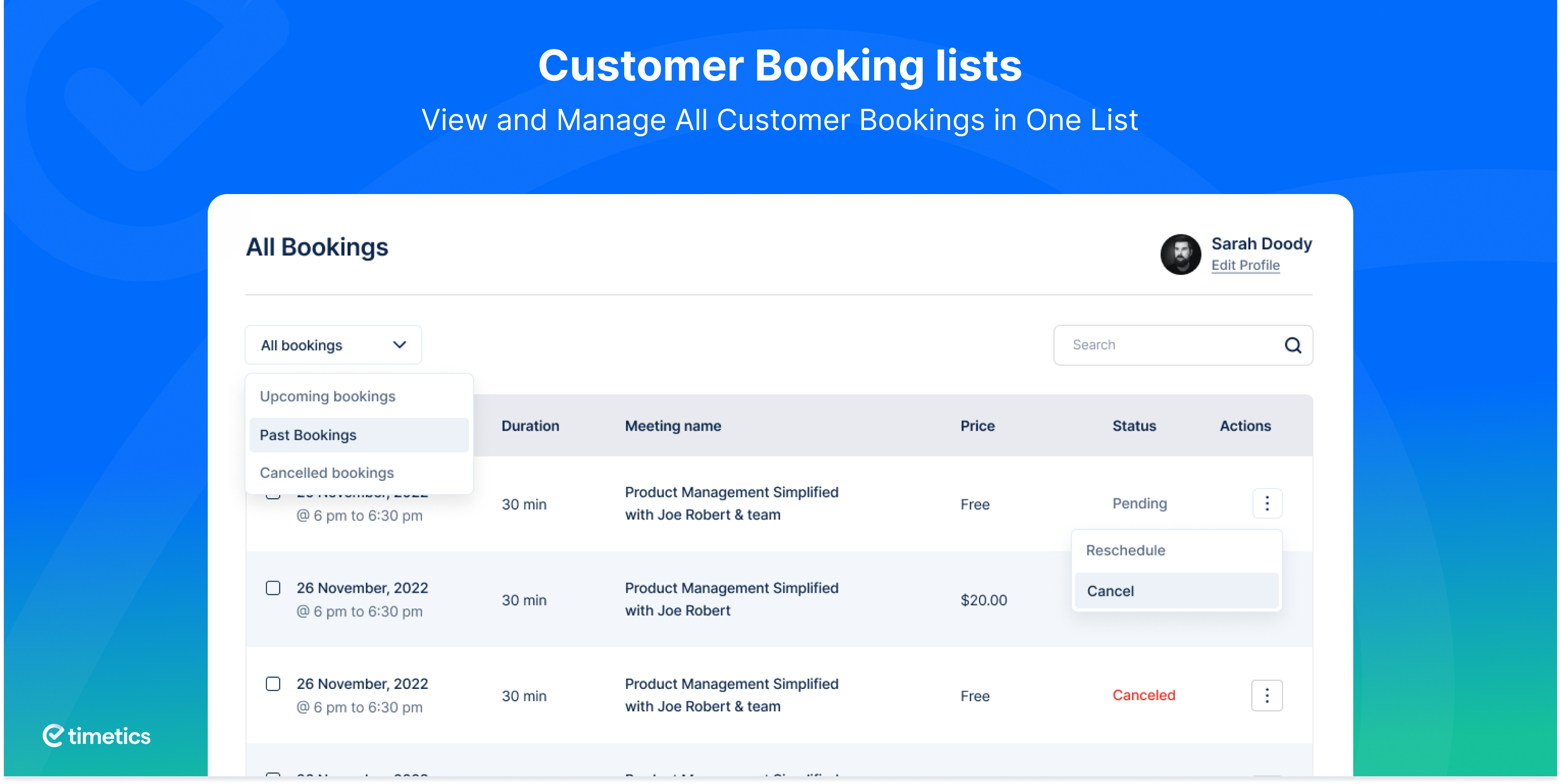Image resolution: width=1561 pixels, height=784 pixels.
Task: Open actions menu for the Pending booking
Action: tap(1267, 504)
